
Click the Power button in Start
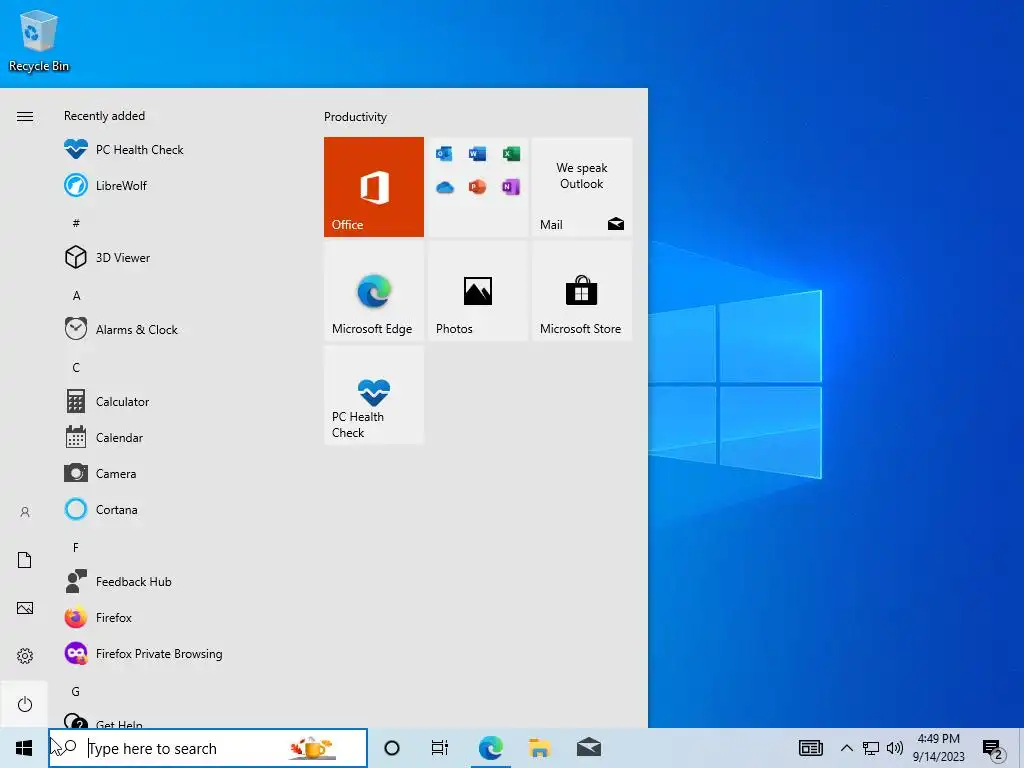pyautogui.click(x=25, y=704)
